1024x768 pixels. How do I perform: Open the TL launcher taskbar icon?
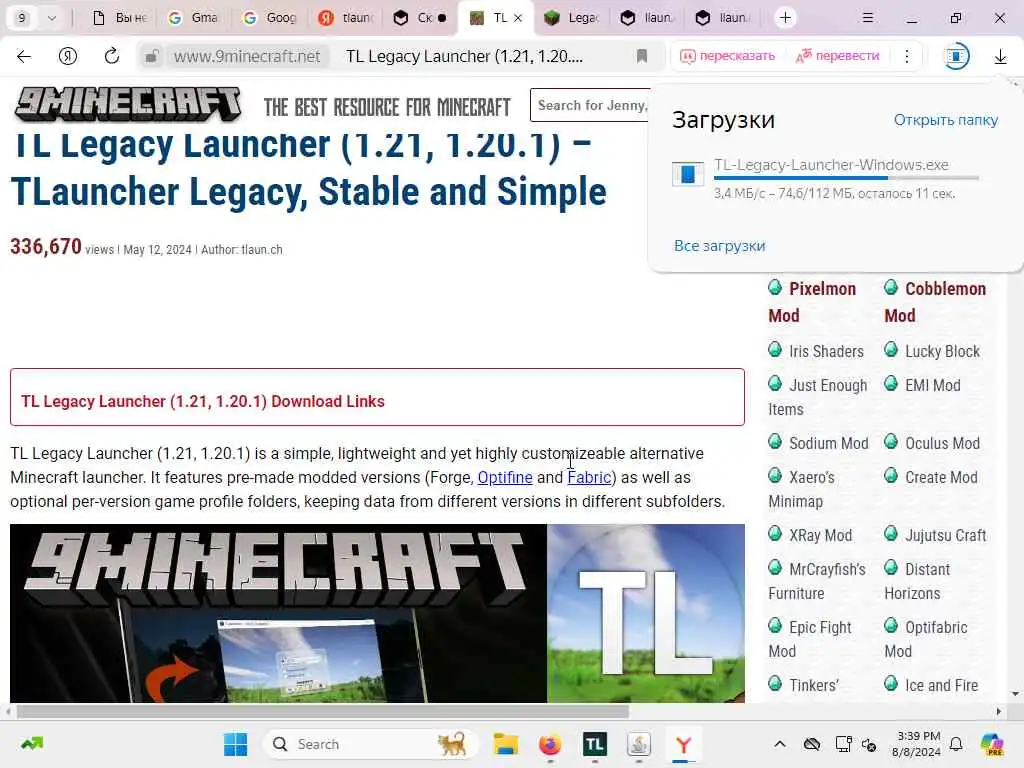594,744
